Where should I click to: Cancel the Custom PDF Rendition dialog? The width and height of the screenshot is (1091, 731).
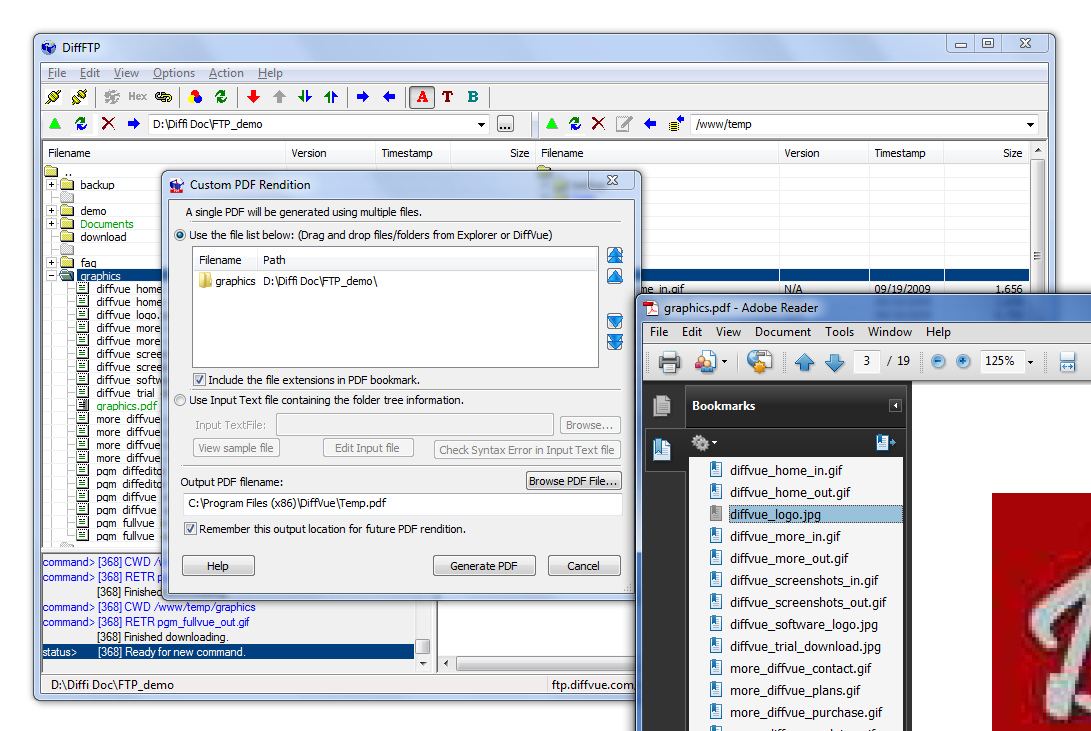pos(583,565)
